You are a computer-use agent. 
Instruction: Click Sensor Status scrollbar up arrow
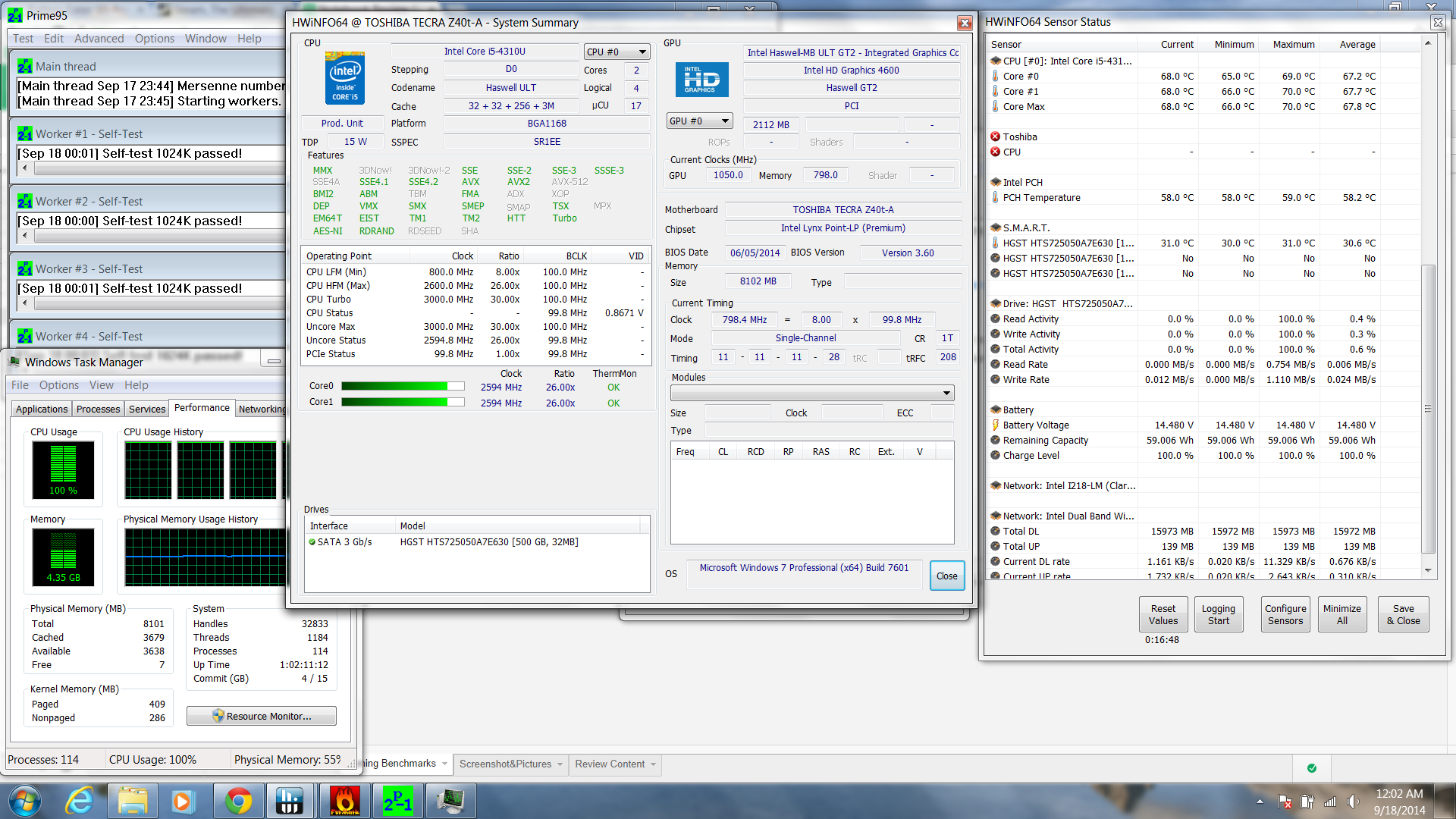[1428, 43]
